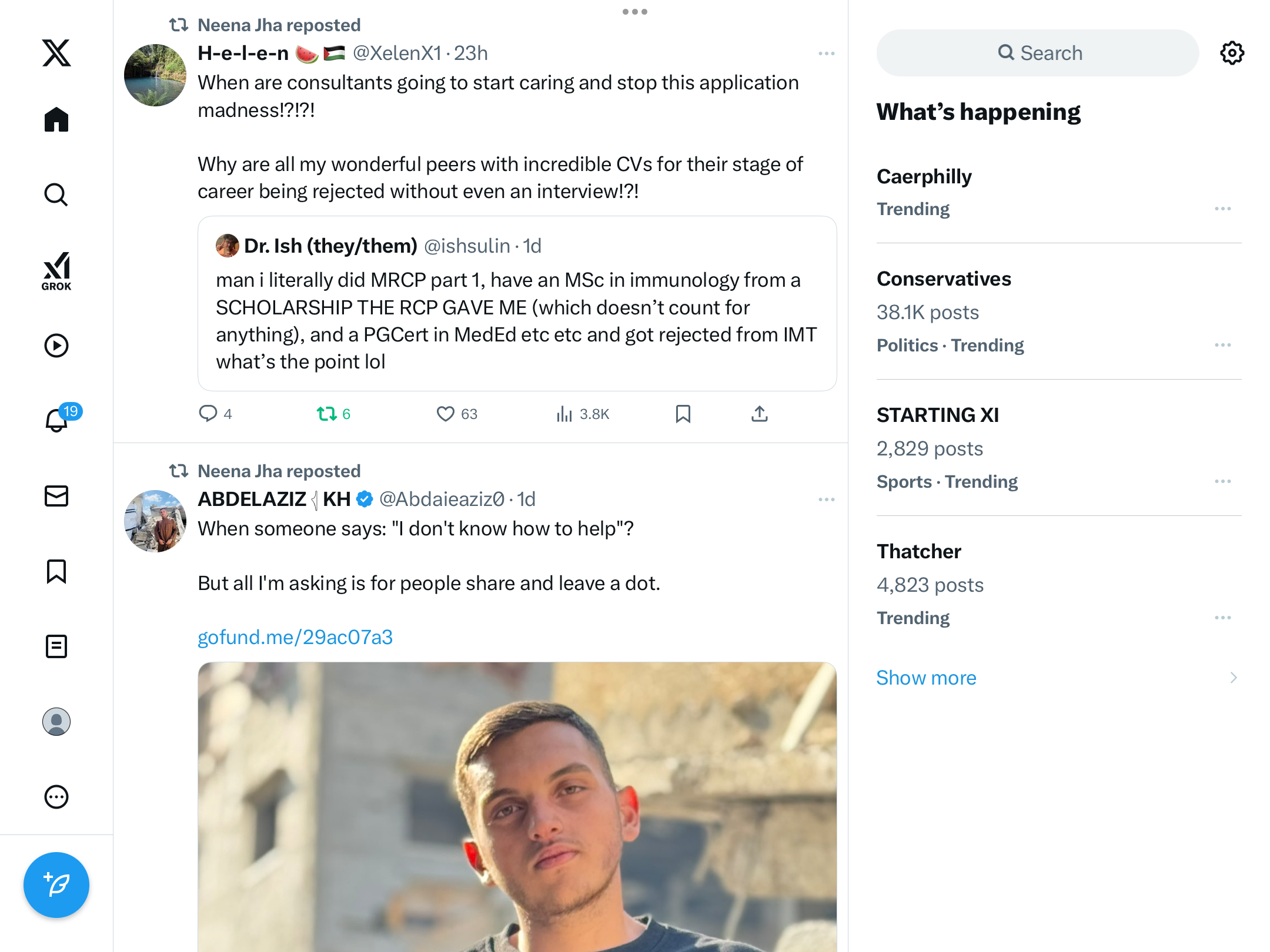This screenshot has height=952, width=1270.
Task: Open Messages envelope in sidebar
Action: [56, 496]
